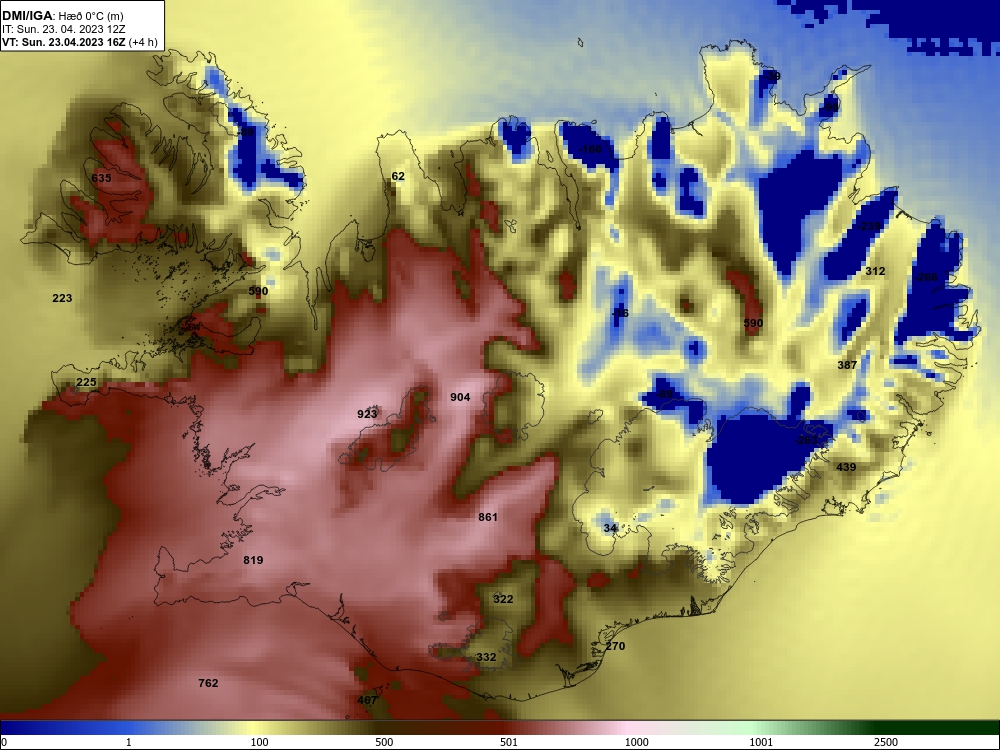This screenshot has width=1000, height=750.
Task: Click the 'IT: Sun. 23. 04. 2023 12Z' line
Action: pyautogui.click(x=64, y=29)
